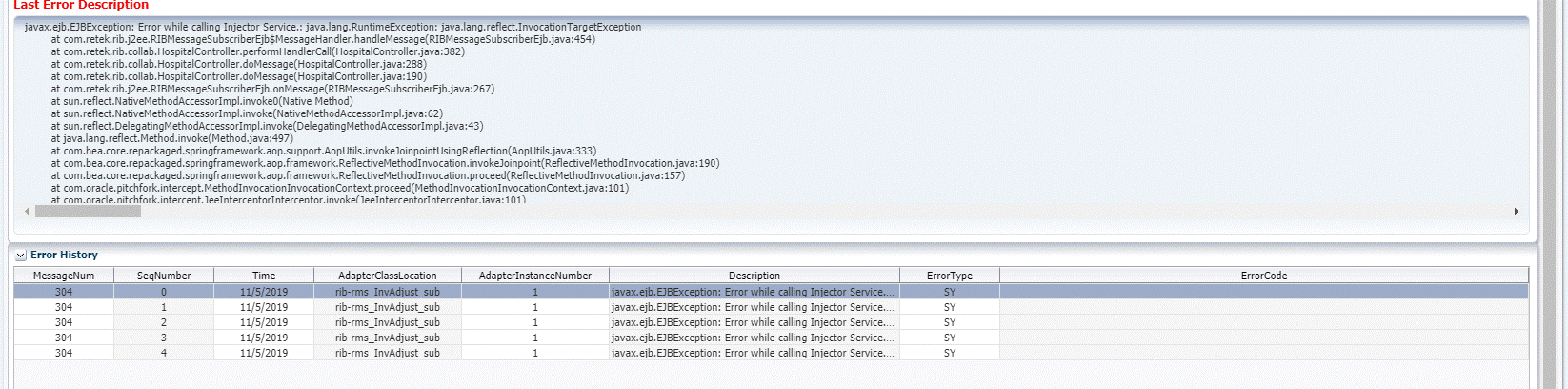The height and width of the screenshot is (389, 1568).
Task: Sort by Description column header
Action: click(754, 276)
